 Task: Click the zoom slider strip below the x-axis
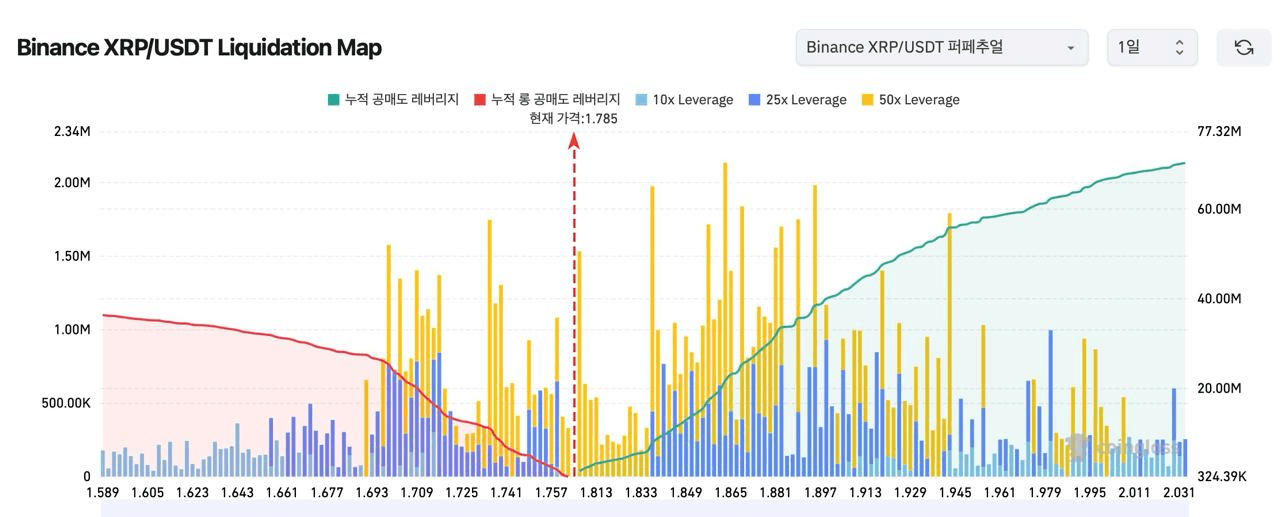click(x=642, y=509)
